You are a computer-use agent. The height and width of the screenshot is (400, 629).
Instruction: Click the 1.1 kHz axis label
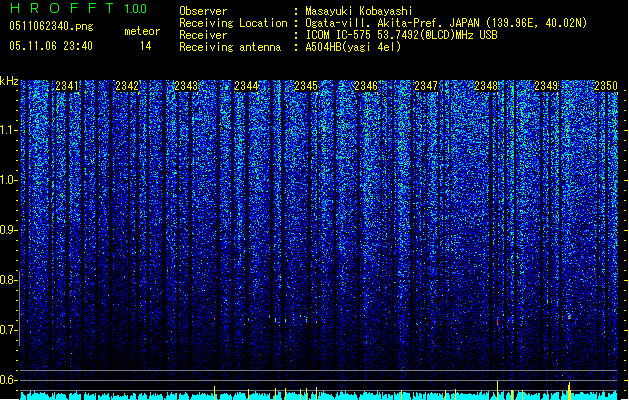[x=9, y=130]
